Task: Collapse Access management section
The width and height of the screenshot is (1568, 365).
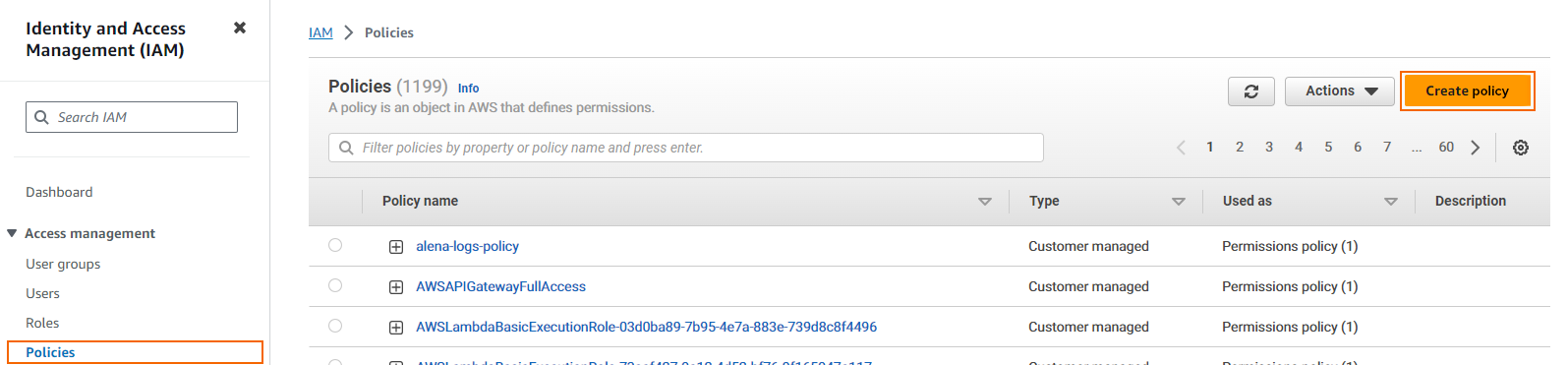Action: click(x=12, y=233)
